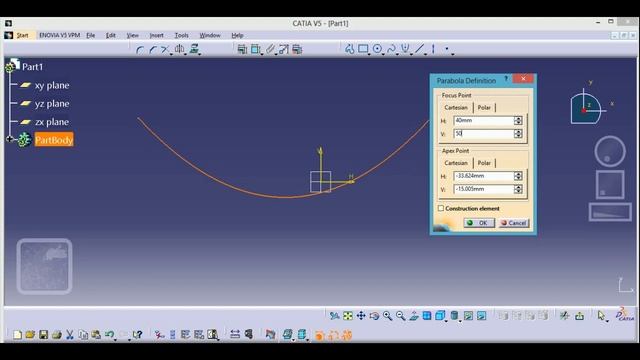Open the File menu
The height and width of the screenshot is (360, 640).
[x=91, y=36]
